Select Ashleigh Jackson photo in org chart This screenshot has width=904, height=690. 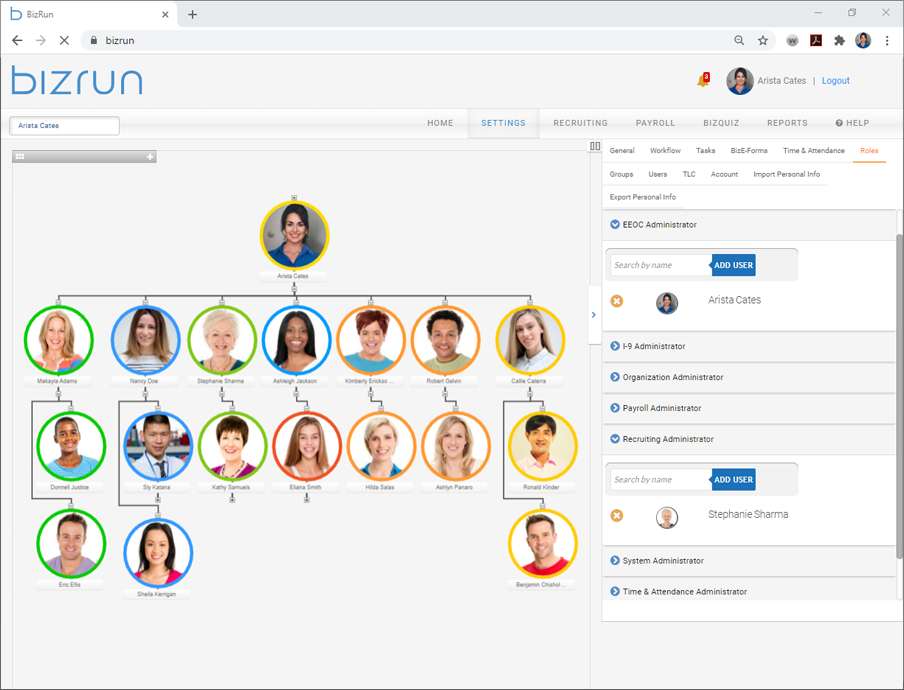[296, 340]
